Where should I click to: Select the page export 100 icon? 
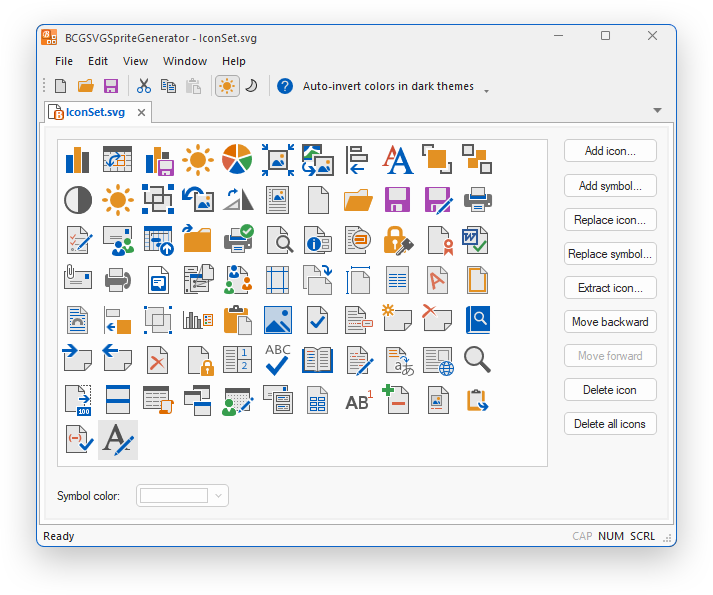click(78, 400)
